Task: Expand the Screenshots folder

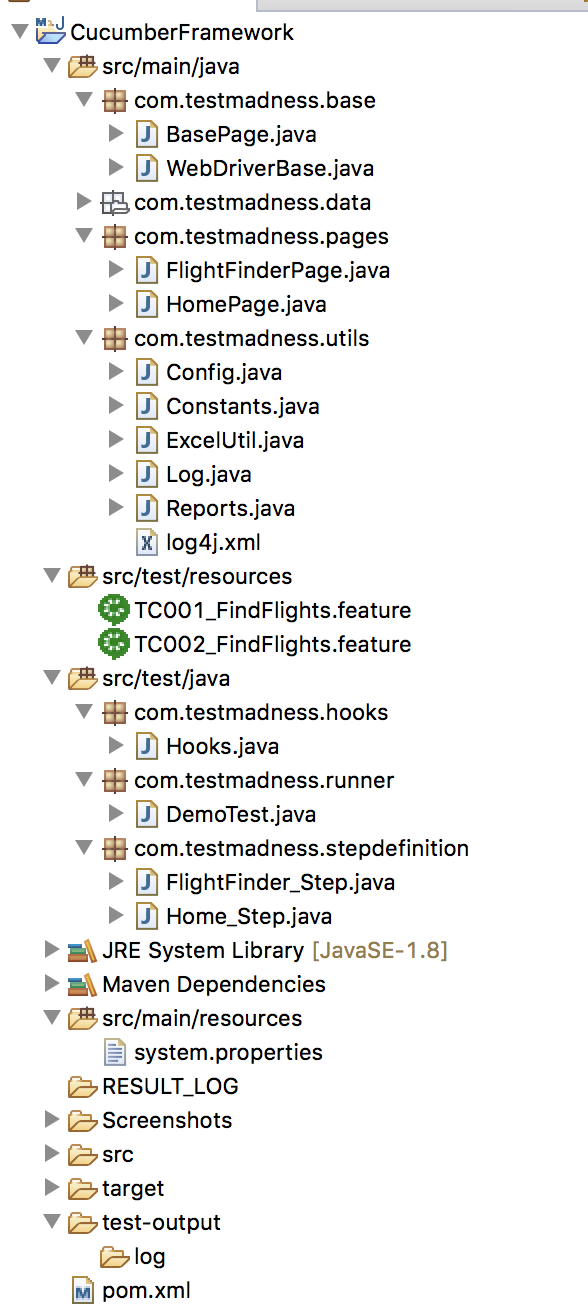Action: point(52,1120)
